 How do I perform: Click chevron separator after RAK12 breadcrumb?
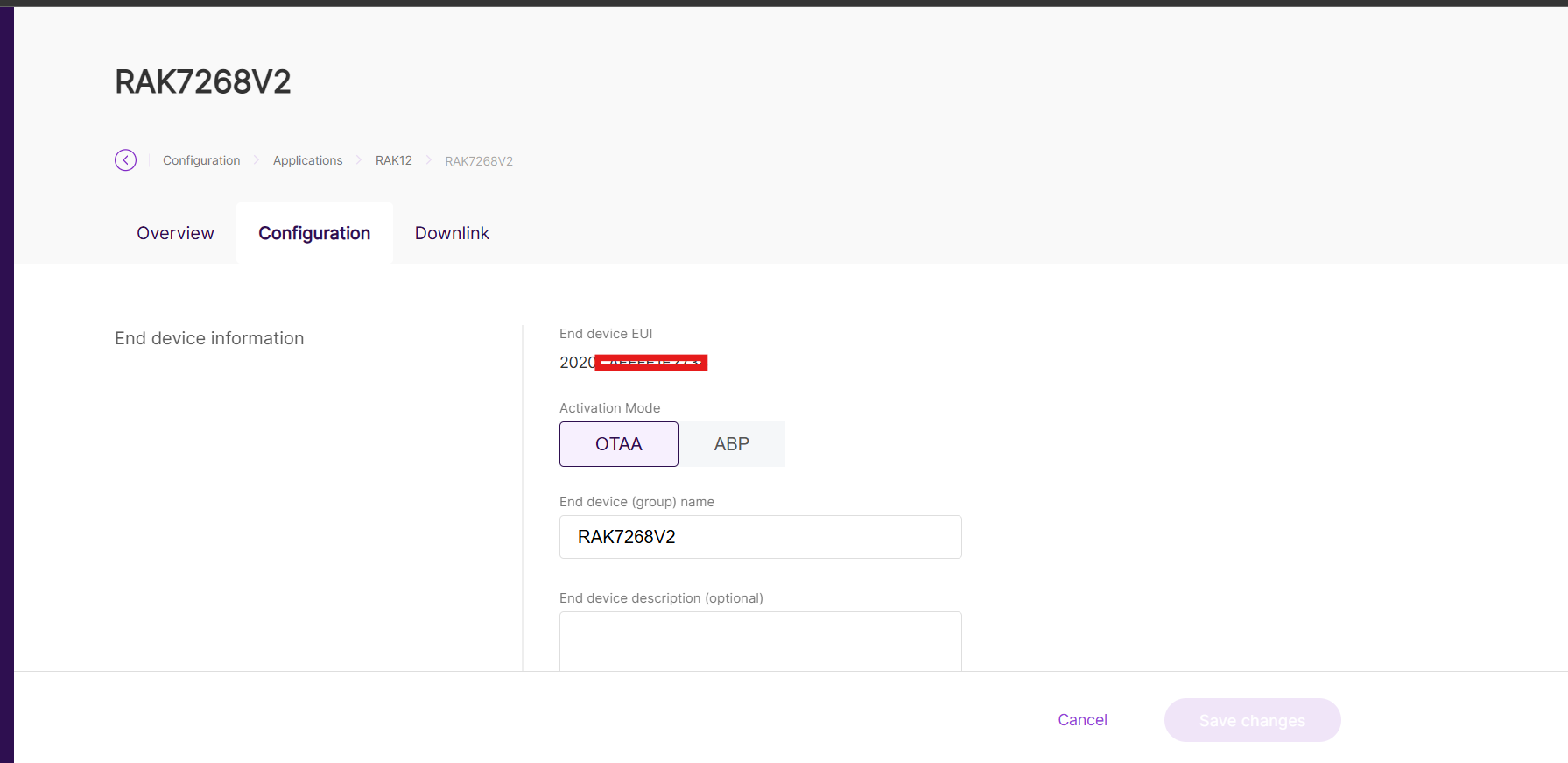429,160
